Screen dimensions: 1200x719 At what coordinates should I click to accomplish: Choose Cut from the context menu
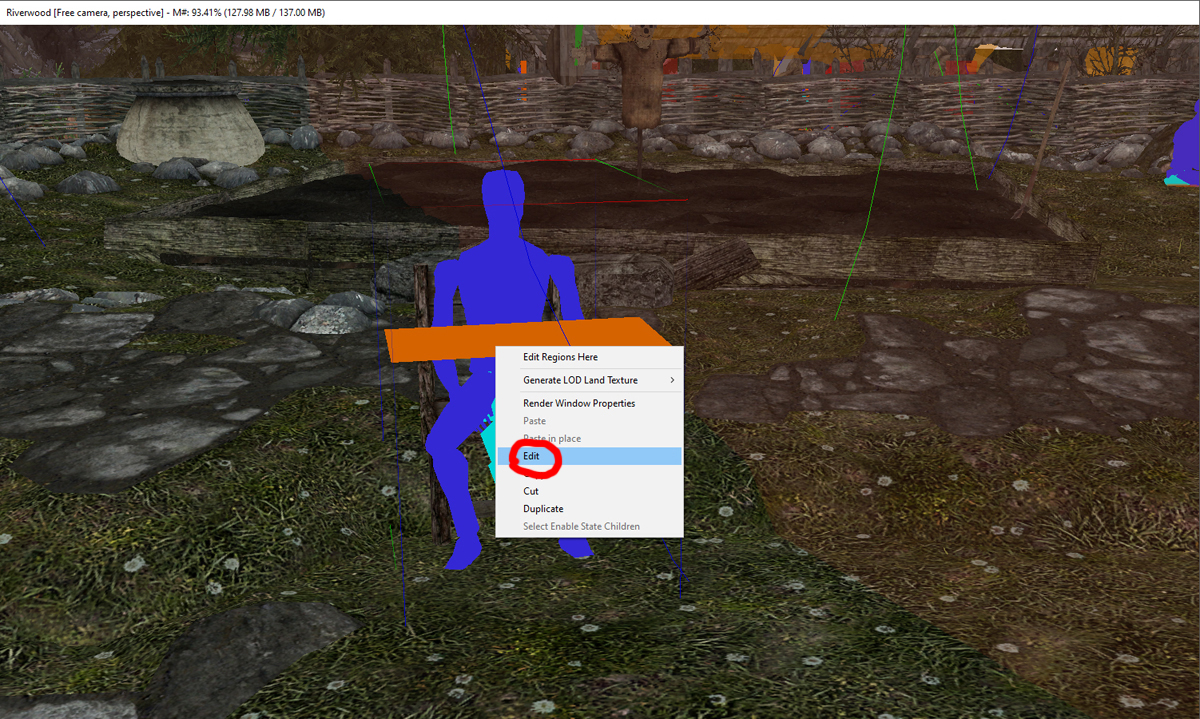(531, 491)
